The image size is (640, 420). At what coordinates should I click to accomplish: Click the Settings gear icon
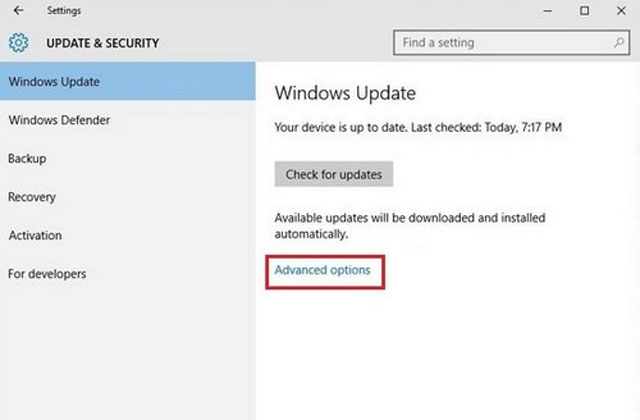19,42
